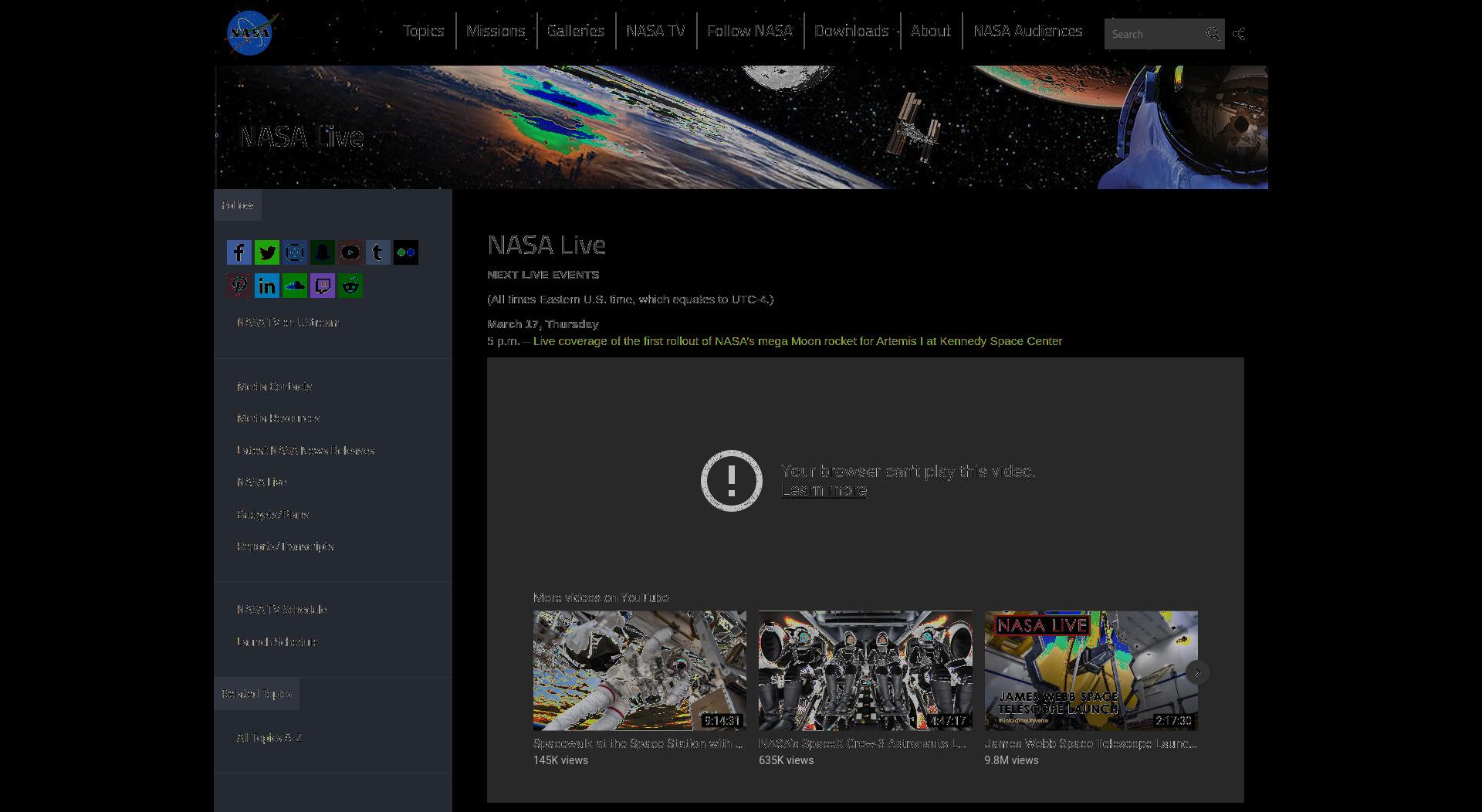Open the Galleries menu
1482x812 pixels.
point(576,31)
